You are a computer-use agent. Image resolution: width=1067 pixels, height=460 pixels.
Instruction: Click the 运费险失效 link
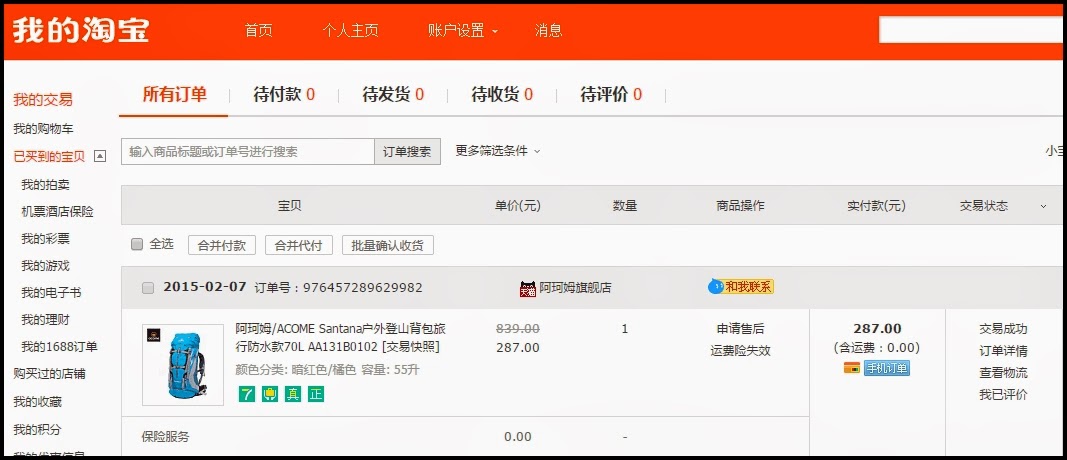(740, 350)
